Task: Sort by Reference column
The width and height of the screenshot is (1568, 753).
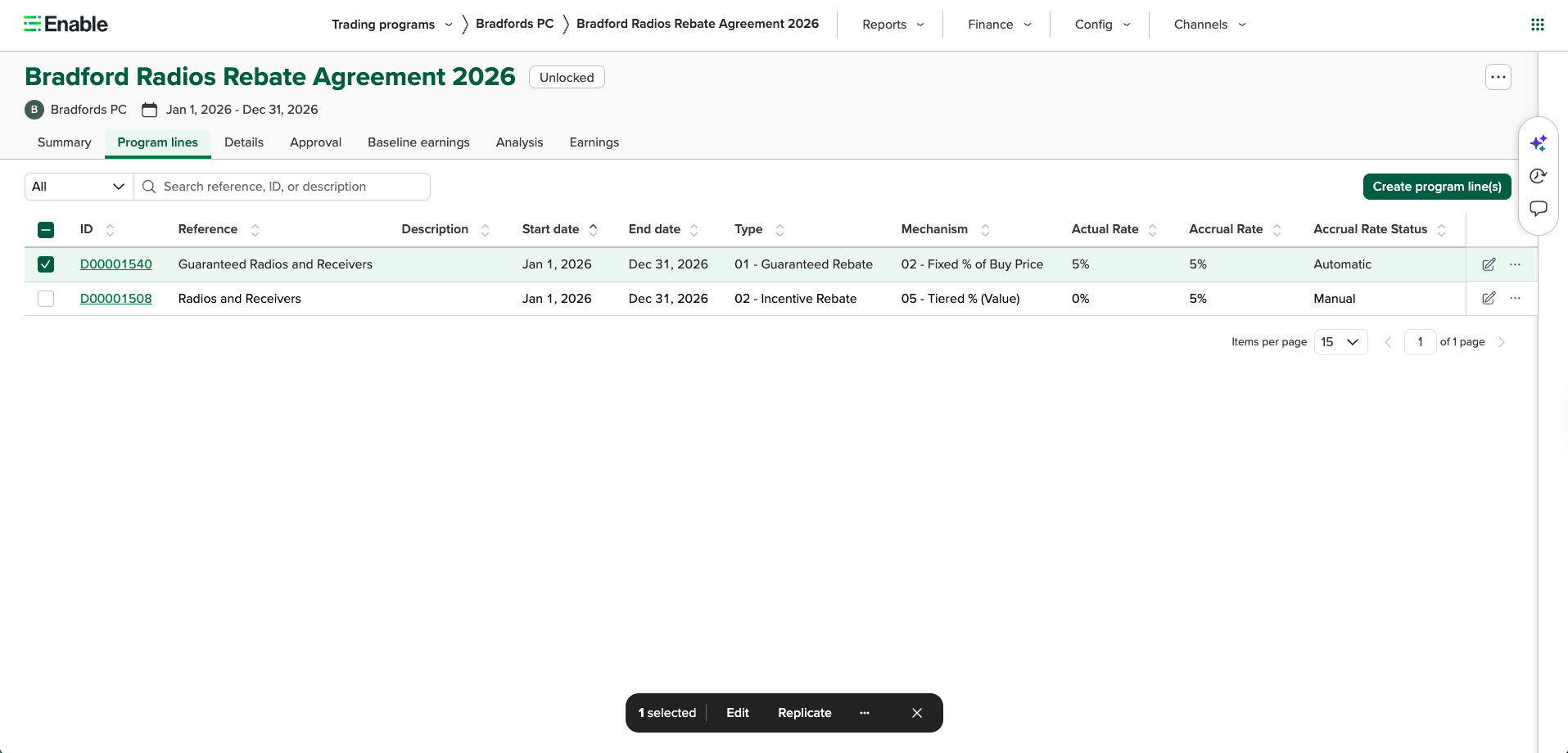Action: (255, 230)
